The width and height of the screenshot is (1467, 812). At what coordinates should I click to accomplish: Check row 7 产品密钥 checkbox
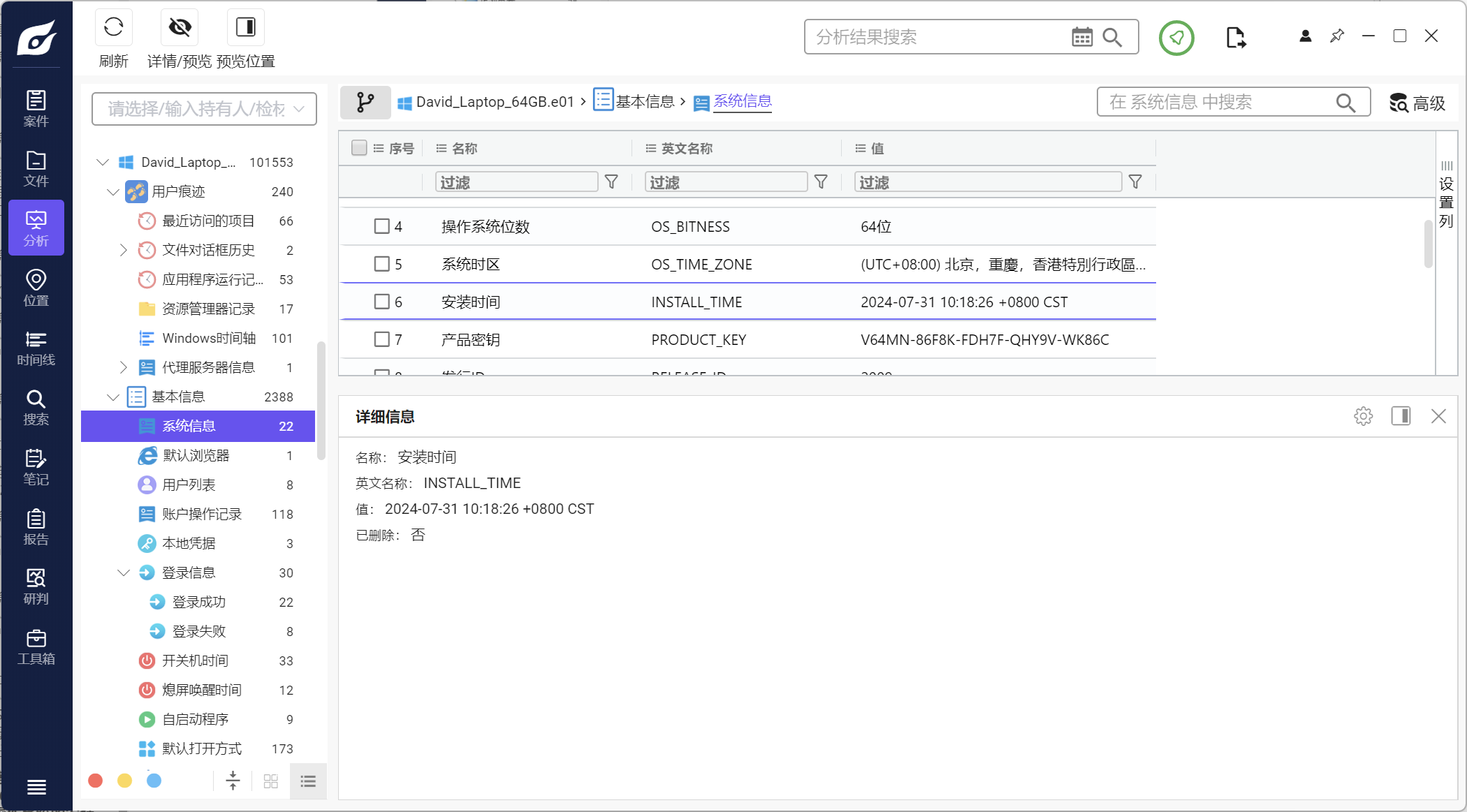pos(381,339)
